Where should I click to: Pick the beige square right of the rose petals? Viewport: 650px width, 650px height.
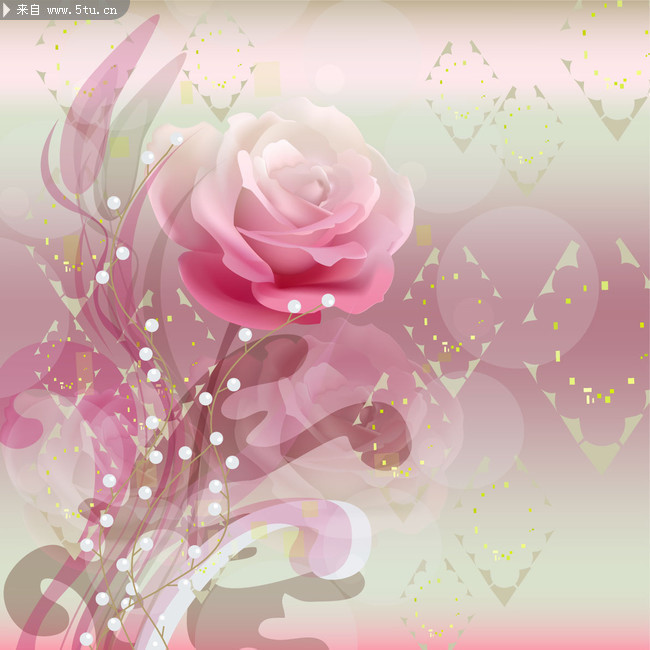pyautogui.click(x=424, y=235)
